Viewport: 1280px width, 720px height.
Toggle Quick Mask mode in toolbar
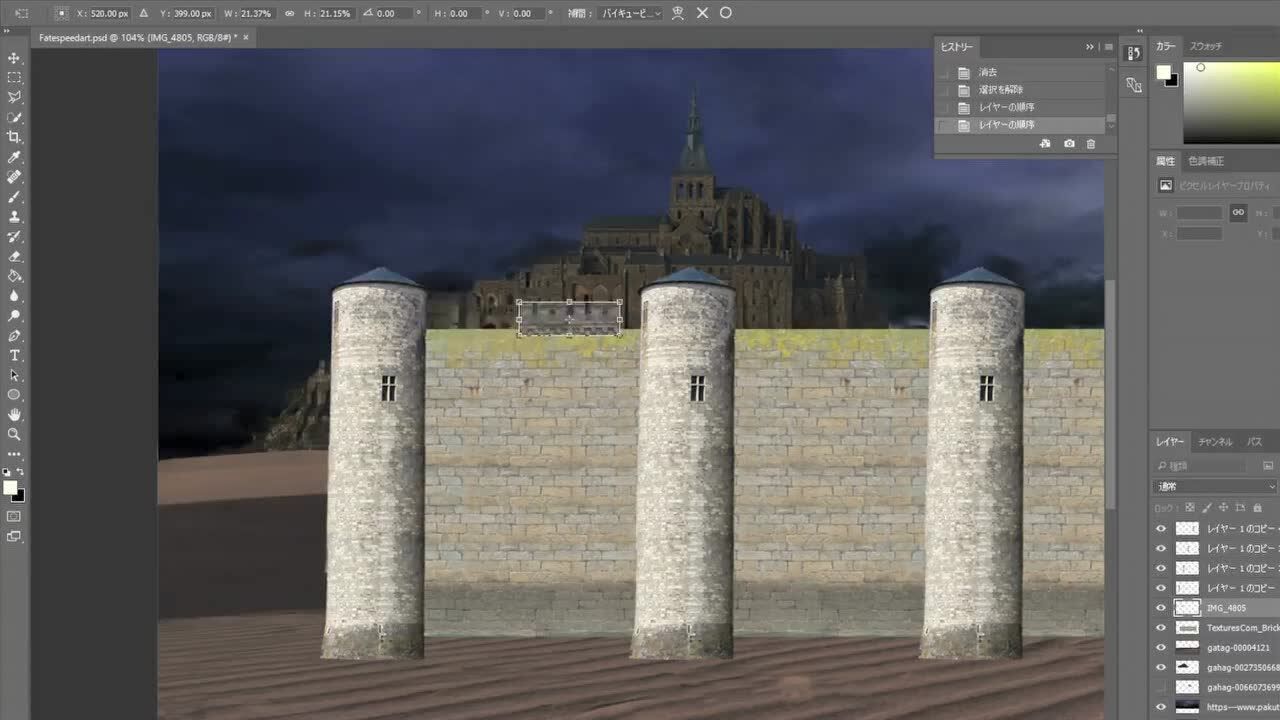(x=14, y=516)
